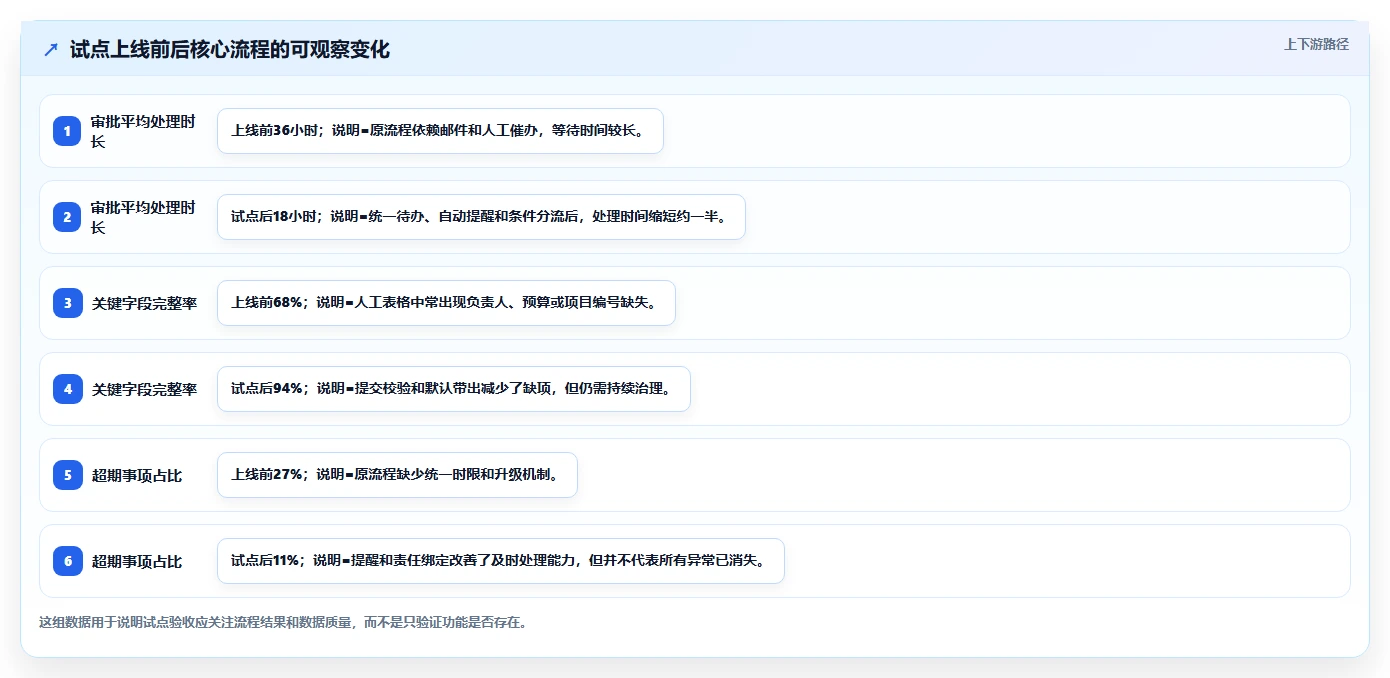
Task: Click the number 3 badge
Action: (x=67, y=303)
